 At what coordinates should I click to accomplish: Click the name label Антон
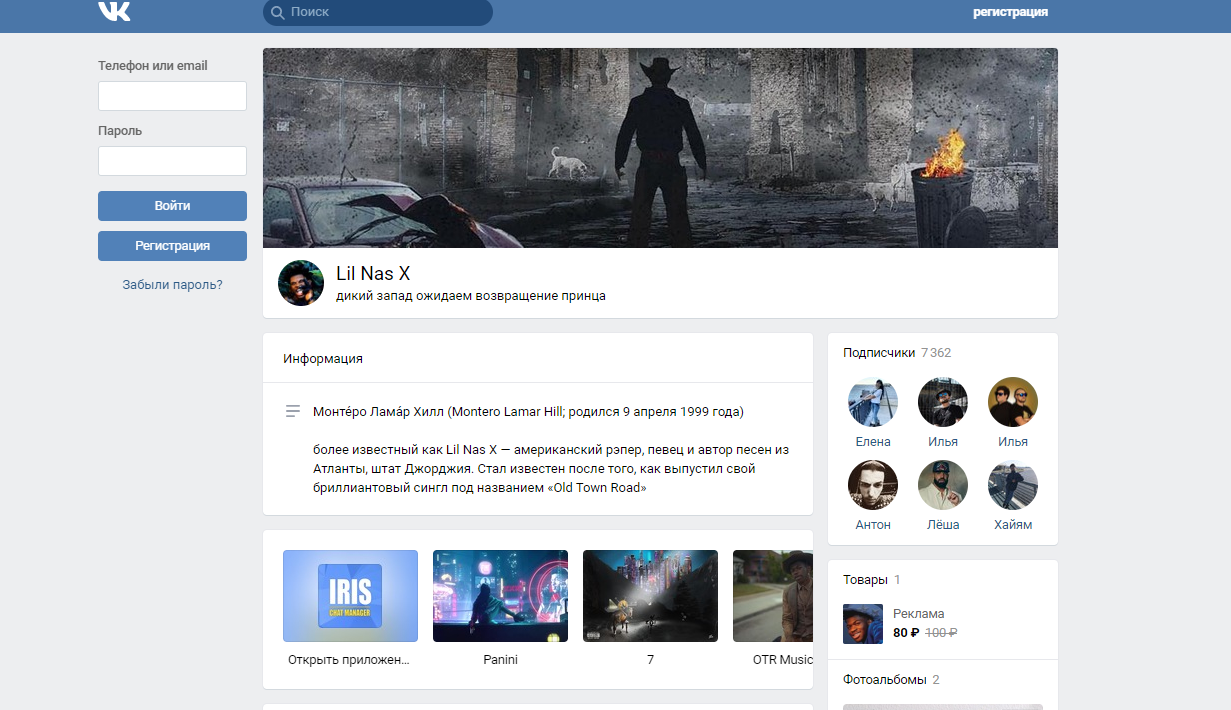click(873, 525)
